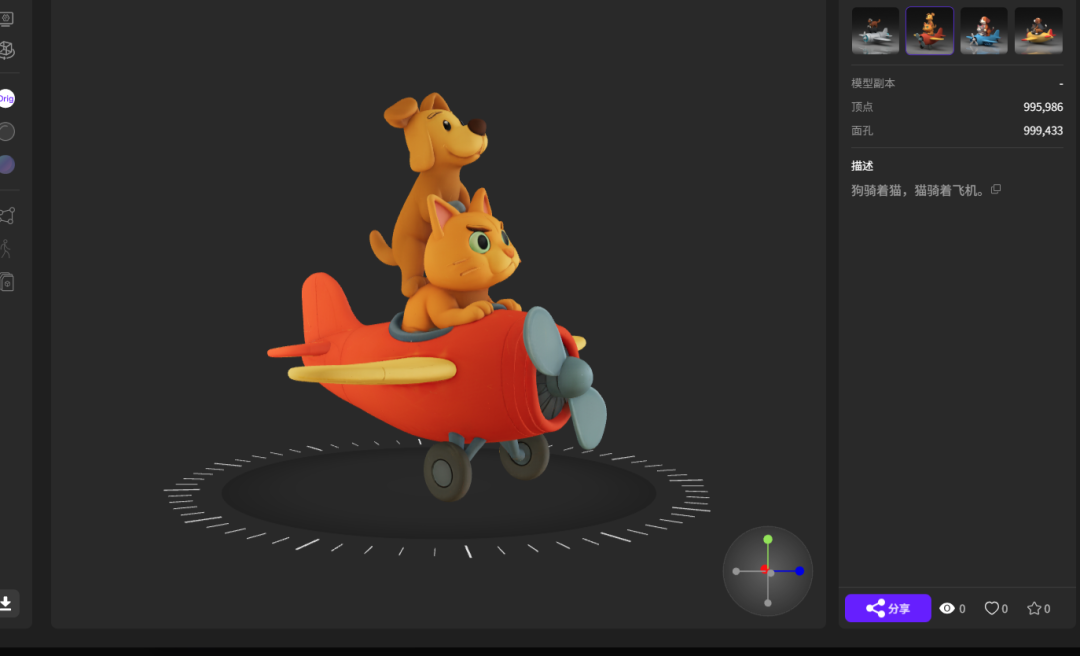Viewport: 1080px width, 656px height.
Task: Click the 模型副本 label
Action: [x=873, y=83]
